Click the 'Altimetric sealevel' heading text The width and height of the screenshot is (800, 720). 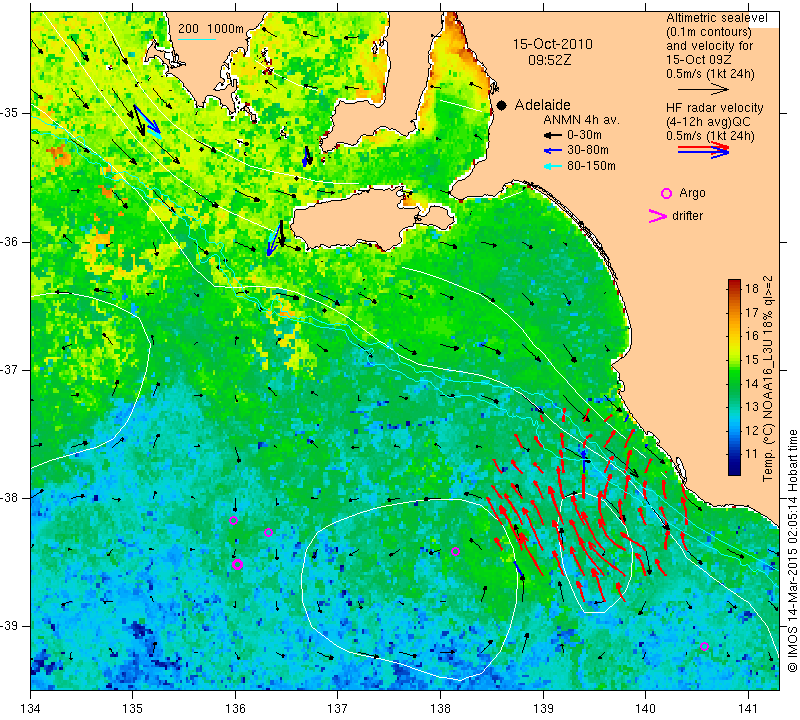(716, 18)
